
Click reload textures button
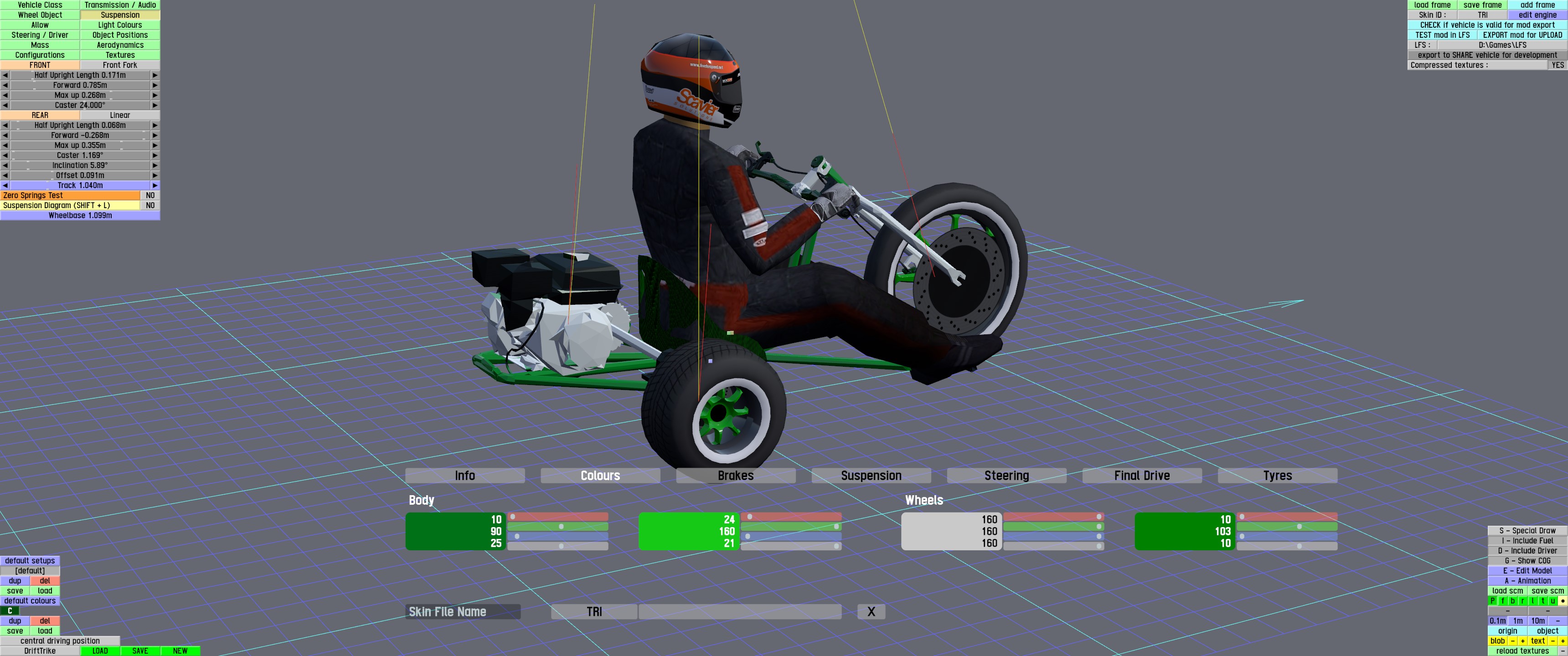[x=1522, y=651]
